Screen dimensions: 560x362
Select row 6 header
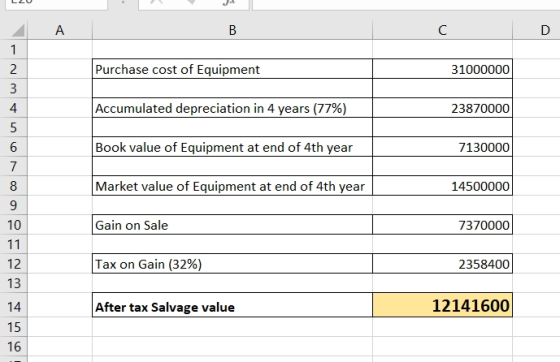(13, 147)
